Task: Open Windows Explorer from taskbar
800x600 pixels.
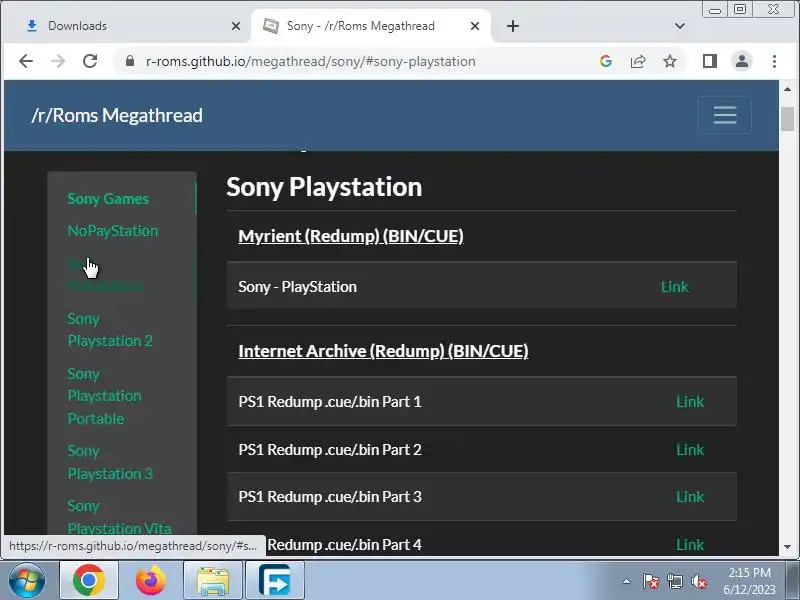Action: (213, 581)
